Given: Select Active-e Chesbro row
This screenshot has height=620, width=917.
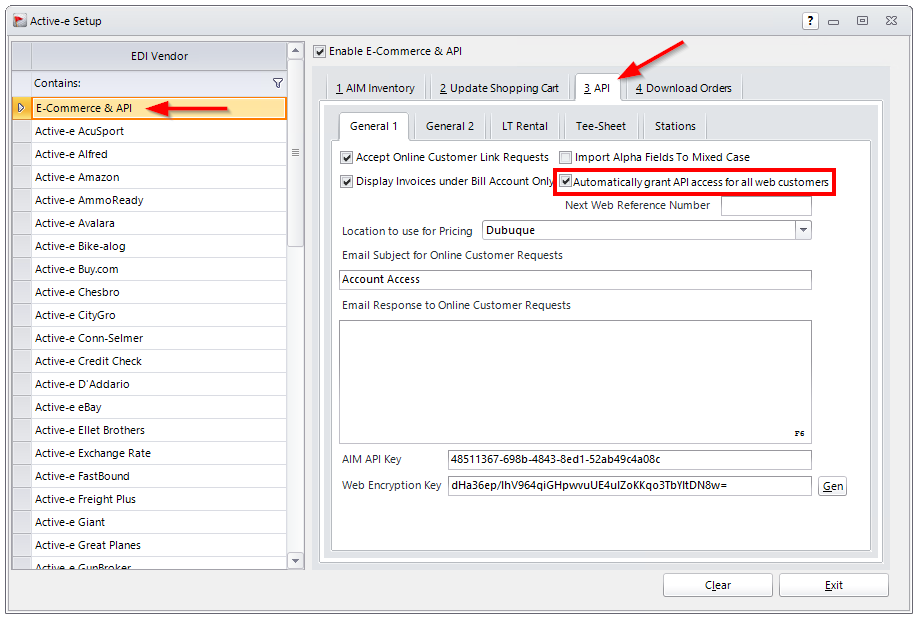Looking at the screenshot, I should [158, 292].
